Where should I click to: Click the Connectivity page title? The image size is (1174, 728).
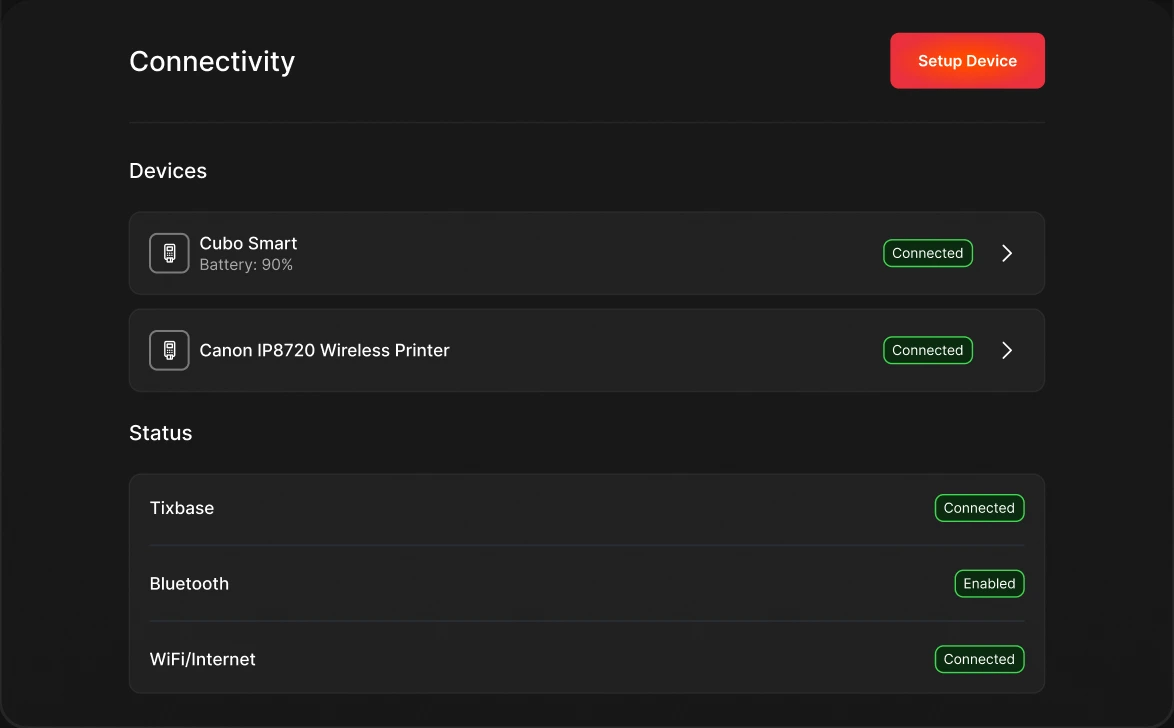(212, 61)
